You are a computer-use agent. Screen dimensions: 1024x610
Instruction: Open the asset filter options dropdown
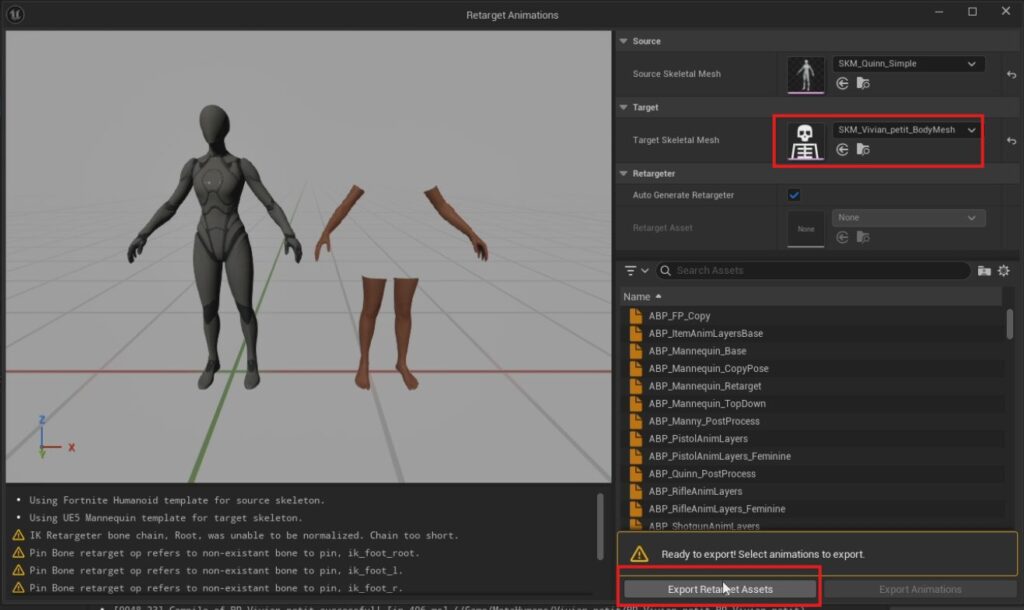pyautogui.click(x=636, y=270)
